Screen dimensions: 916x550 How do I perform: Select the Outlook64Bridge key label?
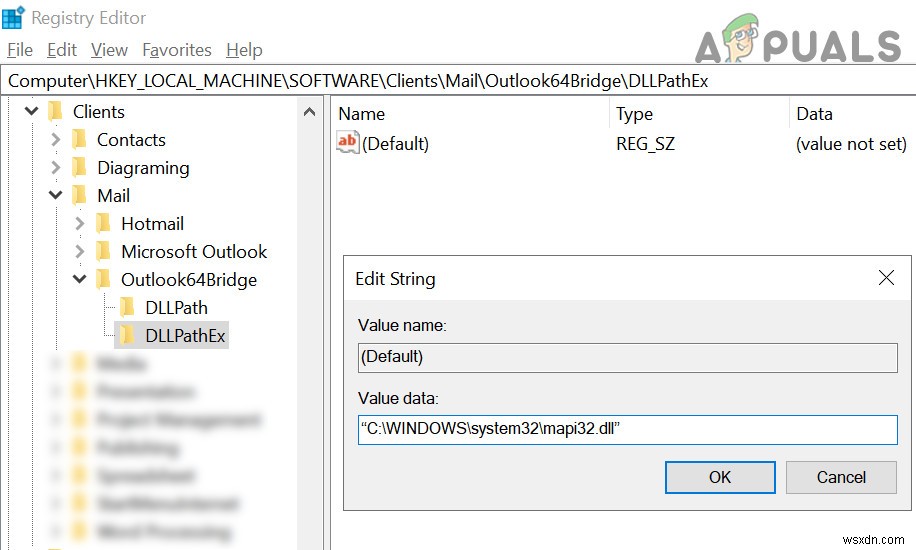189,280
